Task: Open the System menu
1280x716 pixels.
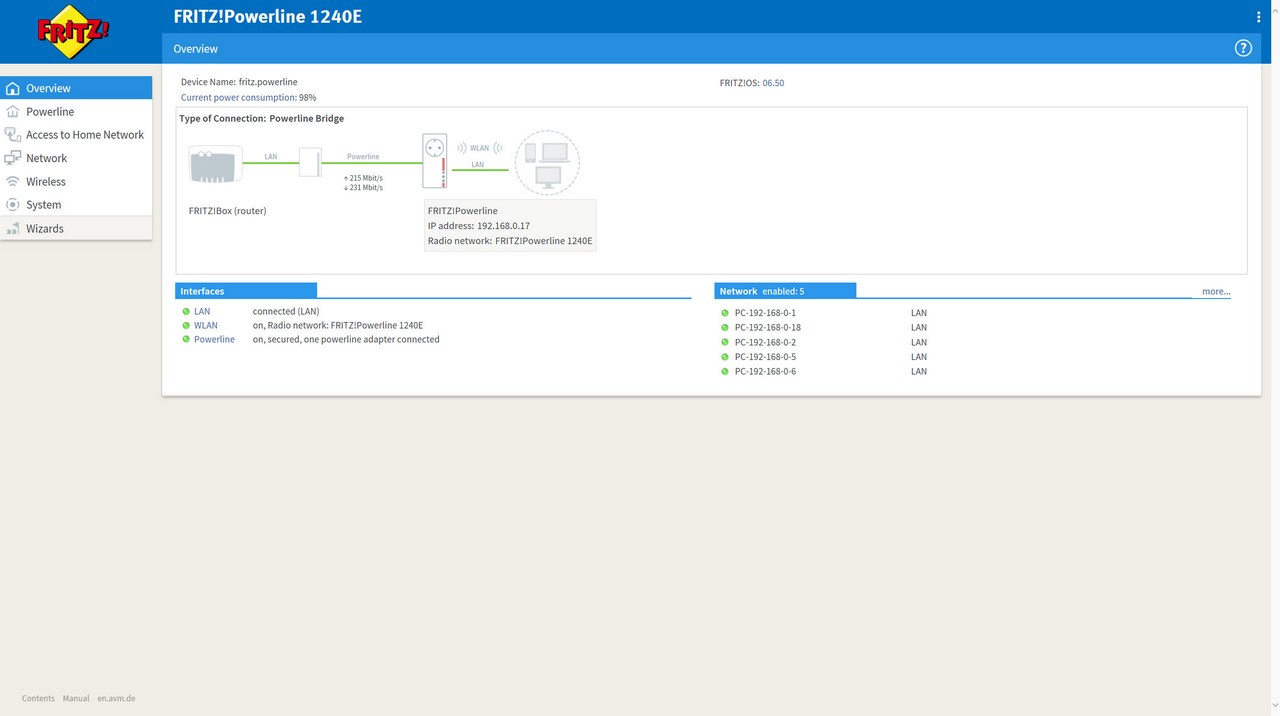Action: click(76, 205)
